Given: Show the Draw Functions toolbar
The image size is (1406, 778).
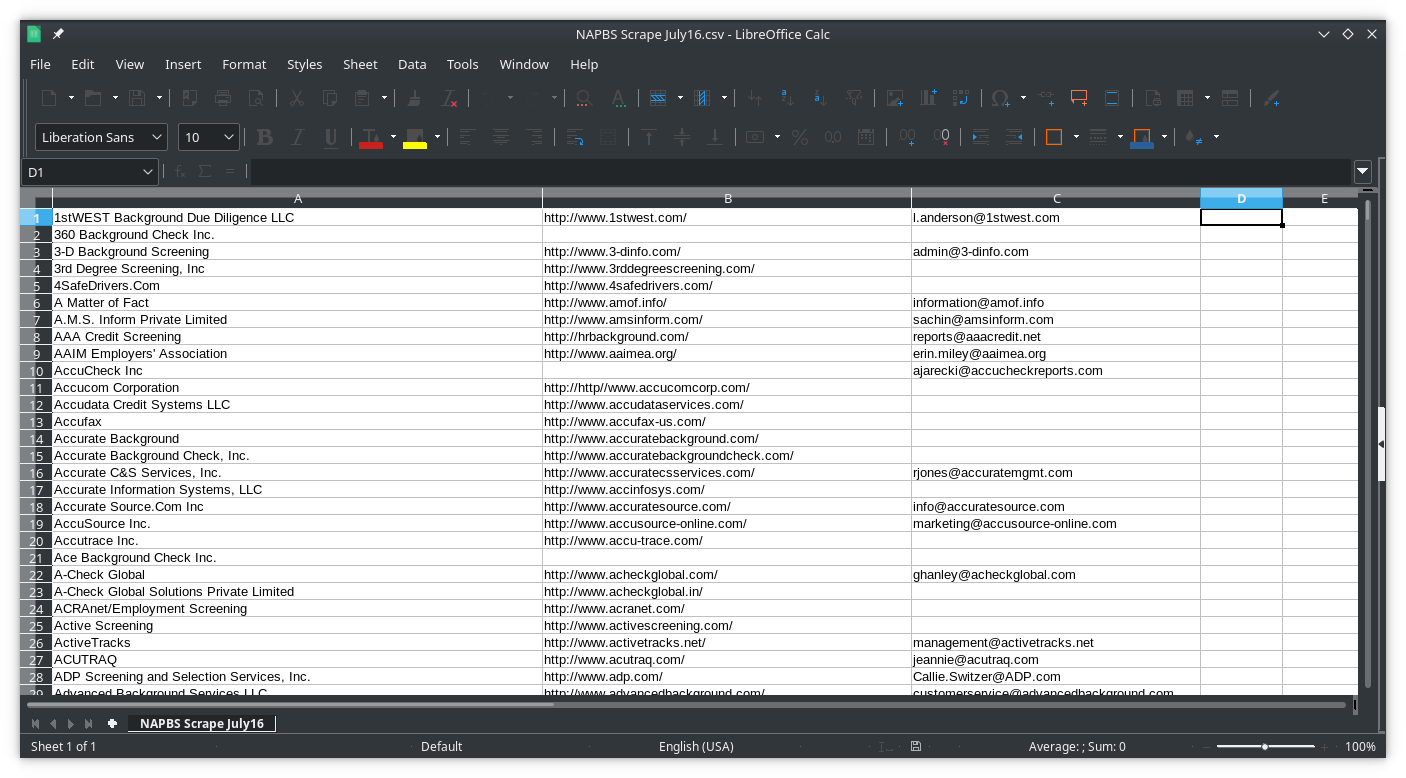Looking at the screenshot, I should [1272, 98].
